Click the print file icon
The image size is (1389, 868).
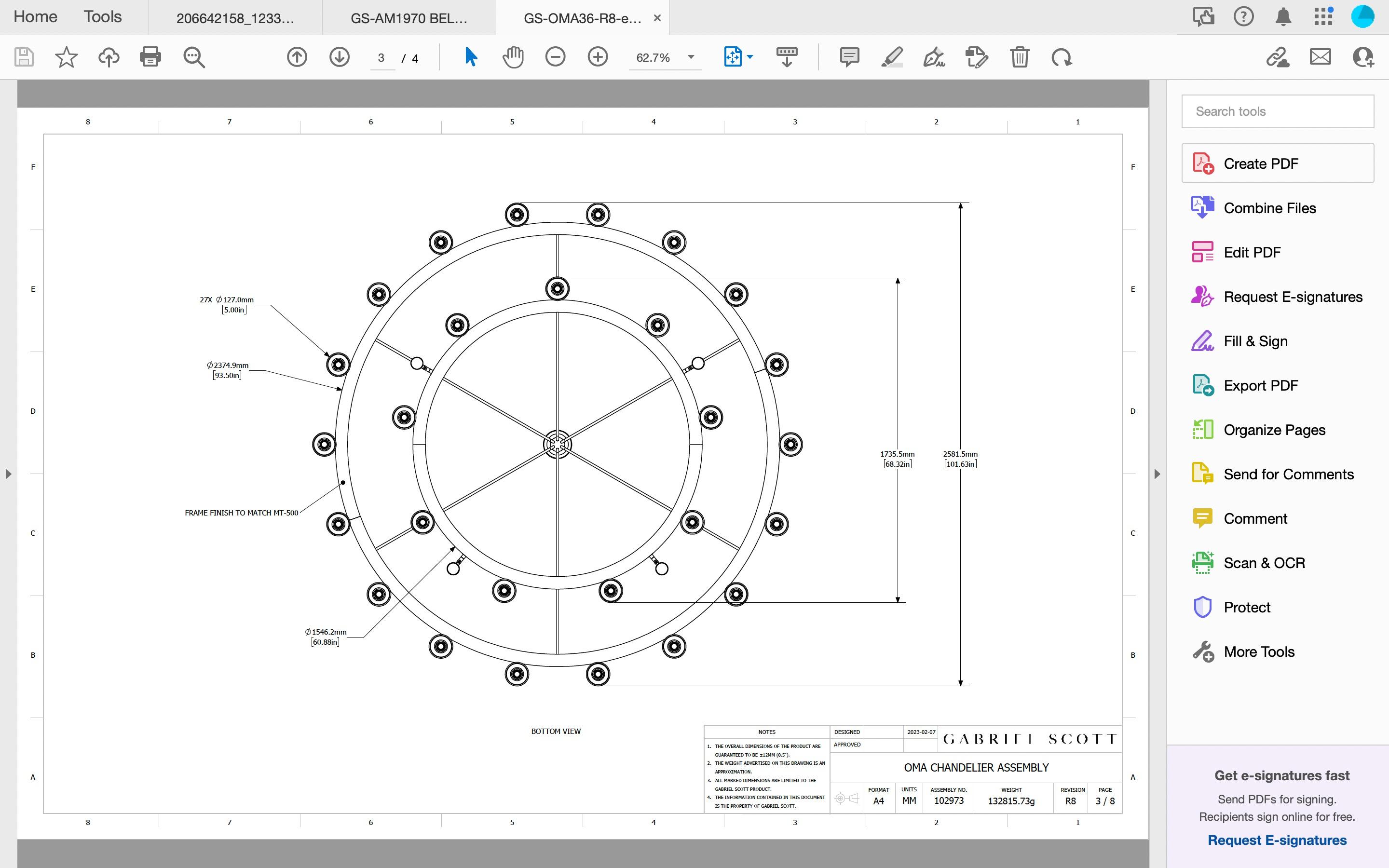(150, 57)
